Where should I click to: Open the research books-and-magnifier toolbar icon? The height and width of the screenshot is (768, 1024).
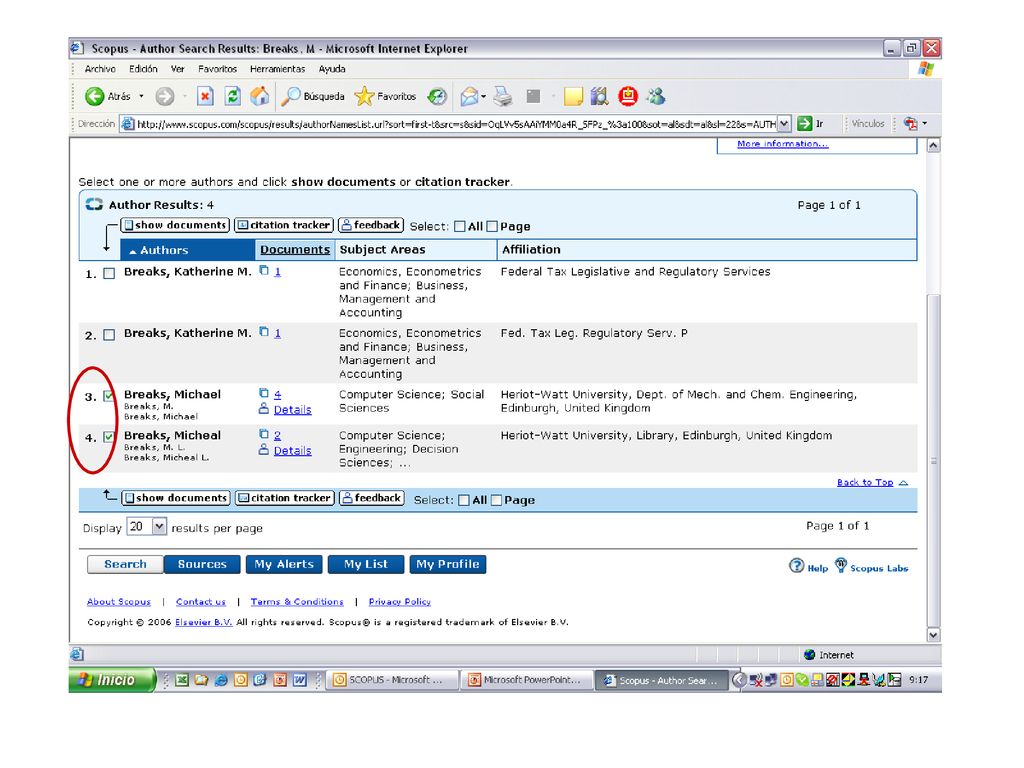(x=600, y=97)
